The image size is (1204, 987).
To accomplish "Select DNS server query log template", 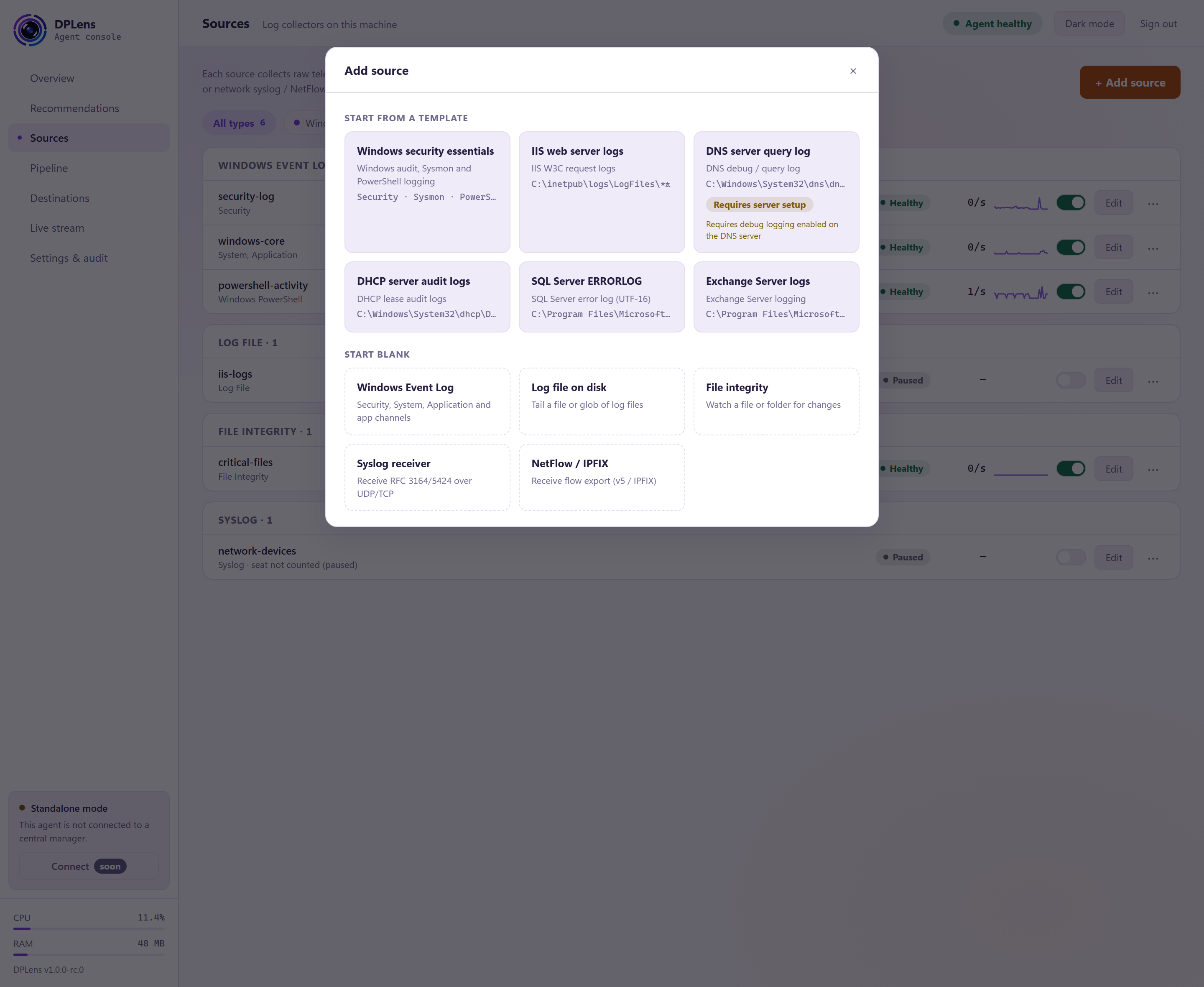I will [776, 192].
